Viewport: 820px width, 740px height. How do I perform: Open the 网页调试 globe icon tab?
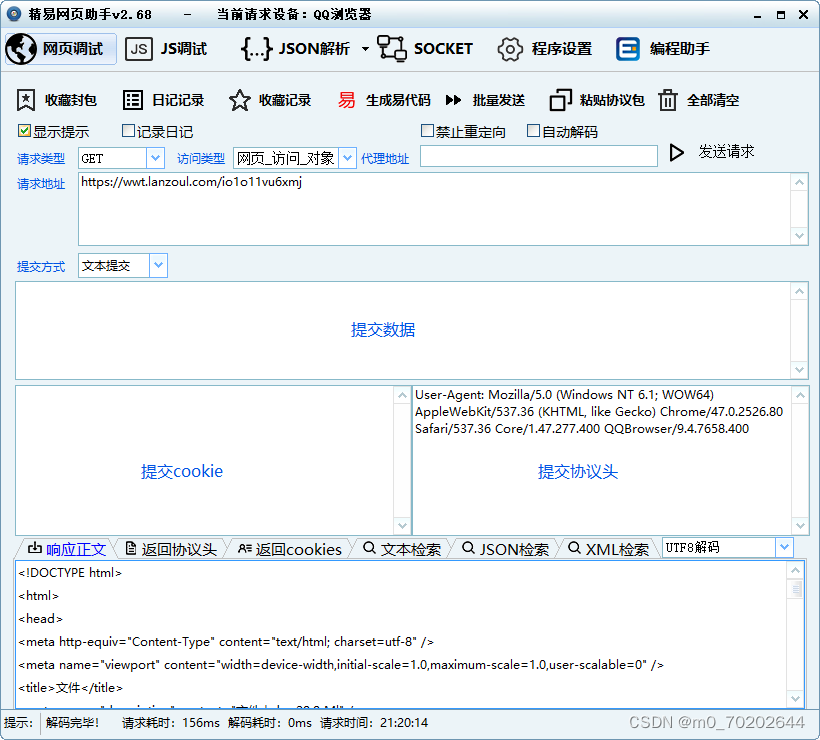click(21, 49)
